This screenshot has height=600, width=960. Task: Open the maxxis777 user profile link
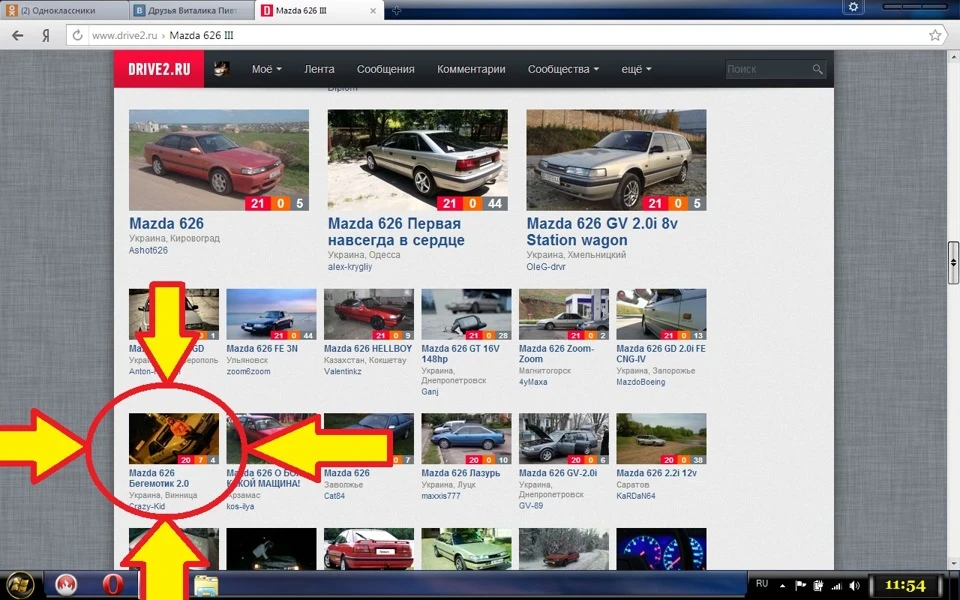point(440,495)
